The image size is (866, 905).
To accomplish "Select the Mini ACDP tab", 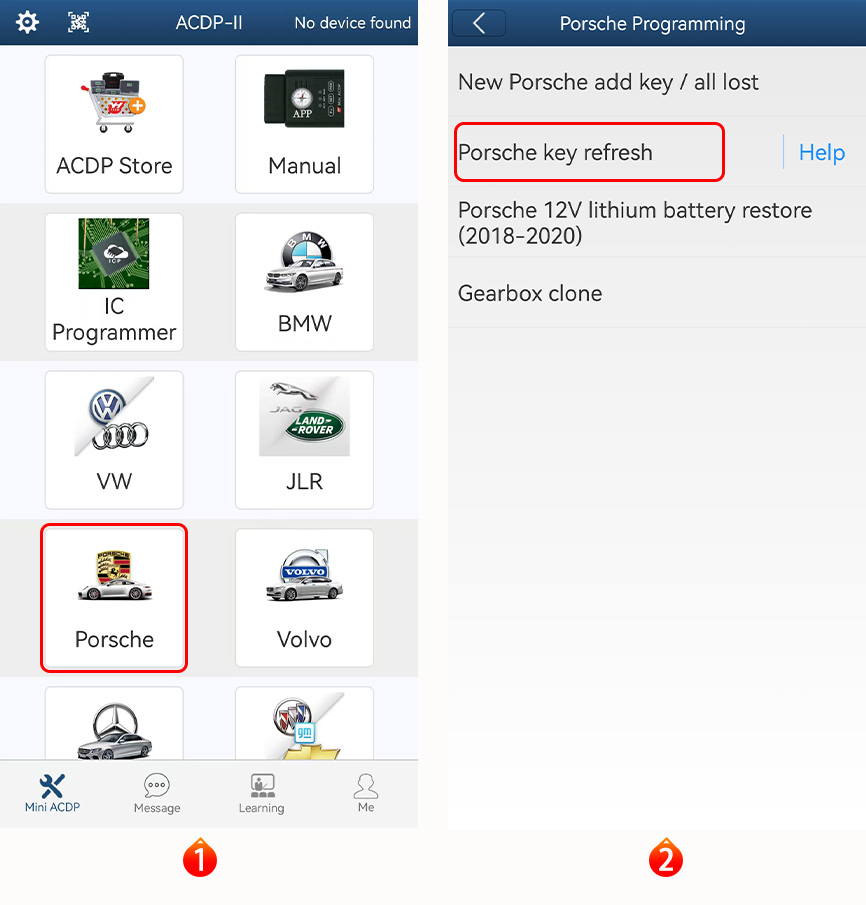I will click(x=53, y=794).
